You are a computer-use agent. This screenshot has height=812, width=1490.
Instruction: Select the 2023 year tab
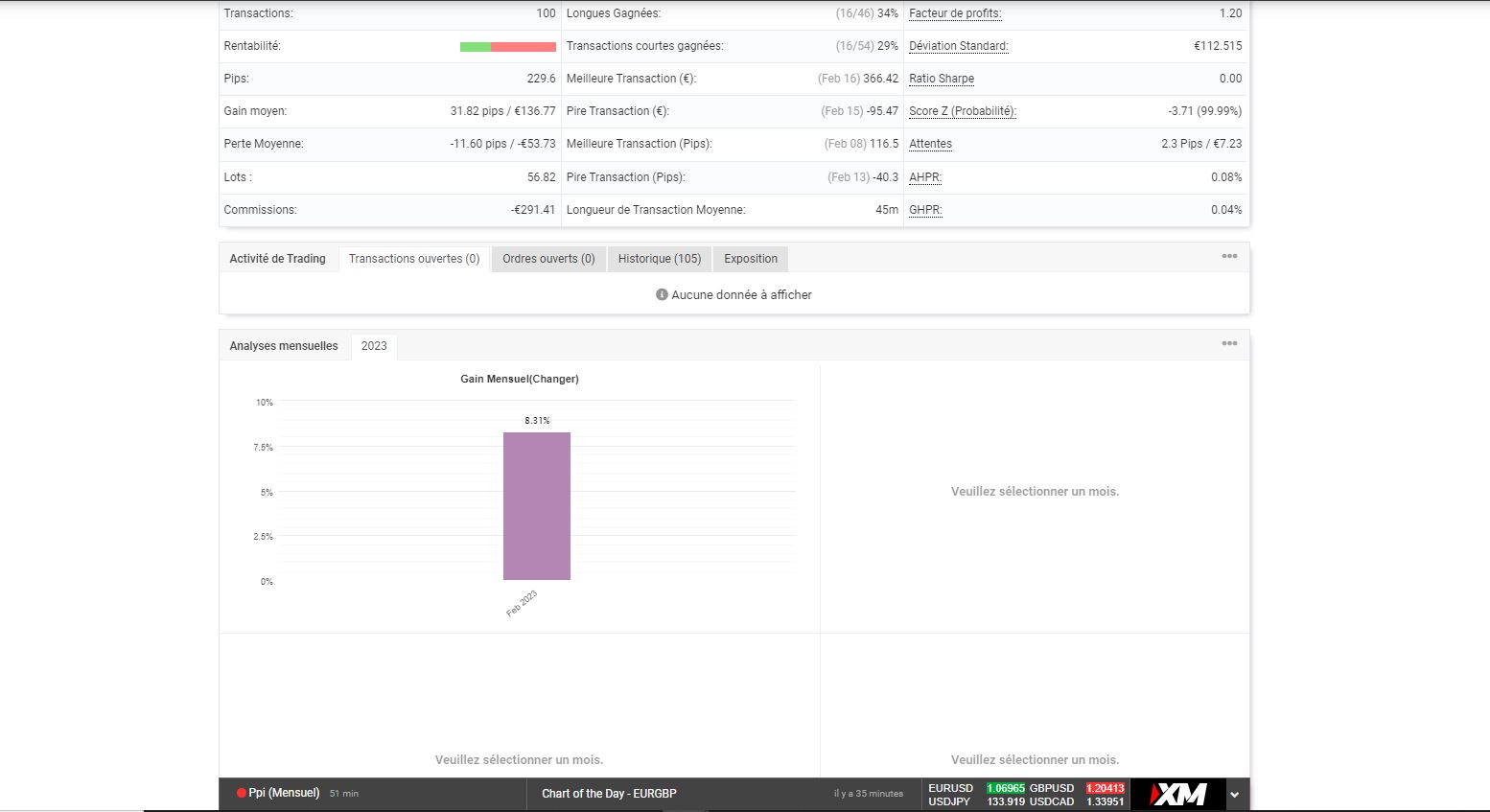point(374,346)
